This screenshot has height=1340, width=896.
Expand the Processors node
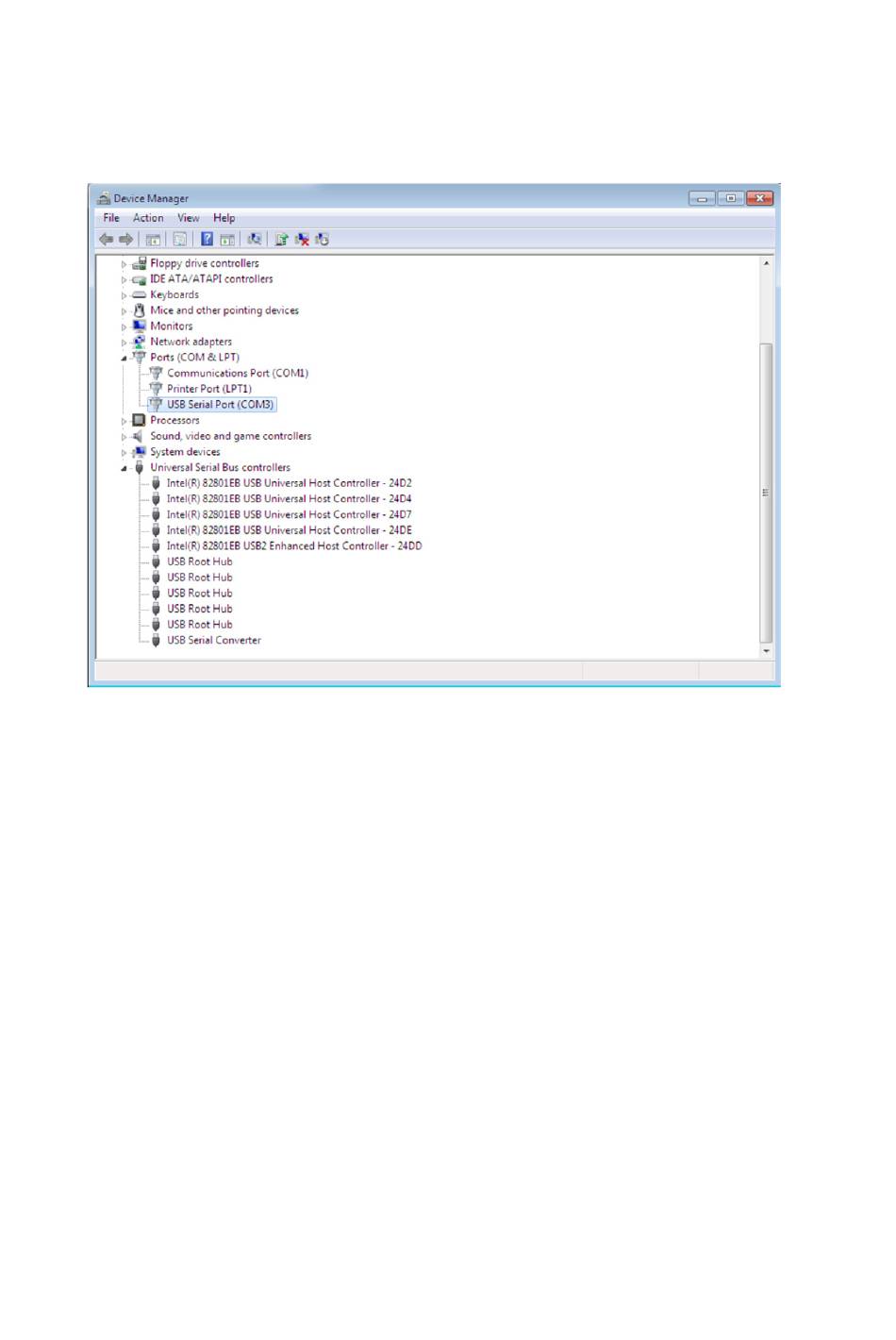pyautogui.click(x=124, y=422)
